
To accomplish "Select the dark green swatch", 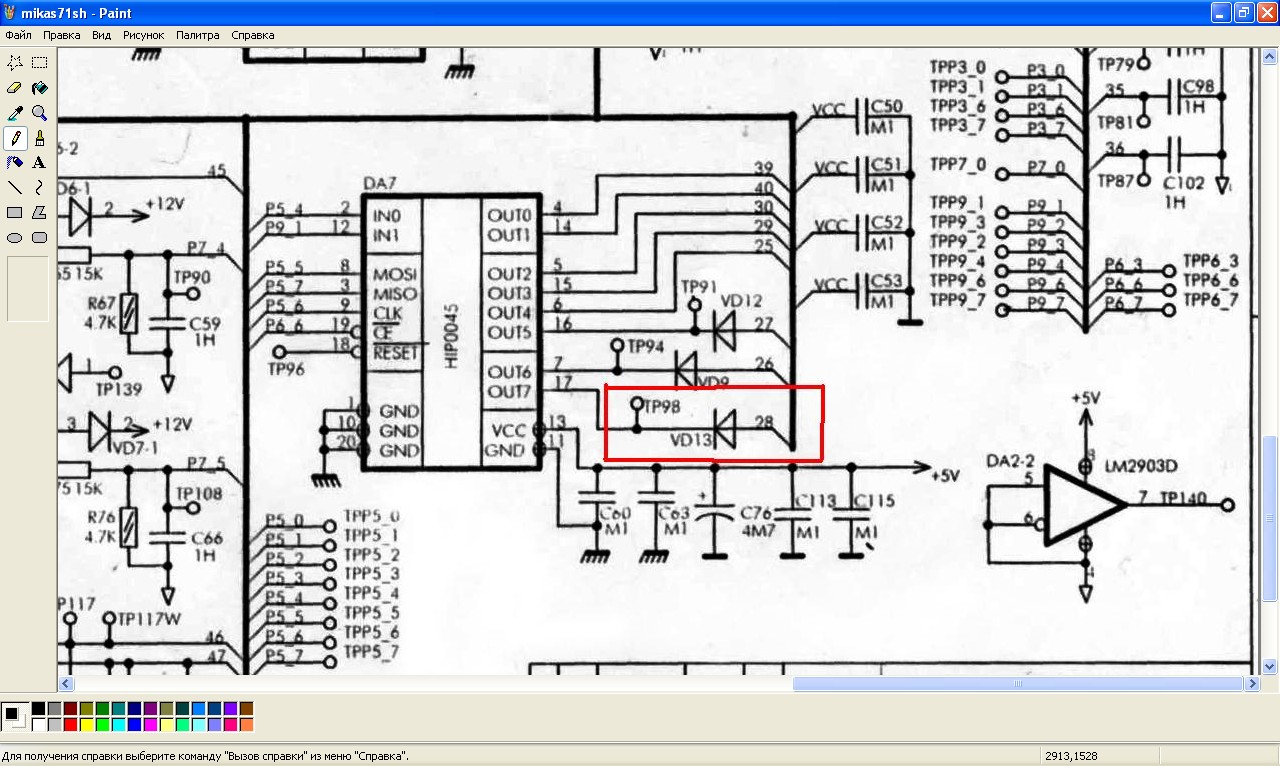I will point(103,708).
